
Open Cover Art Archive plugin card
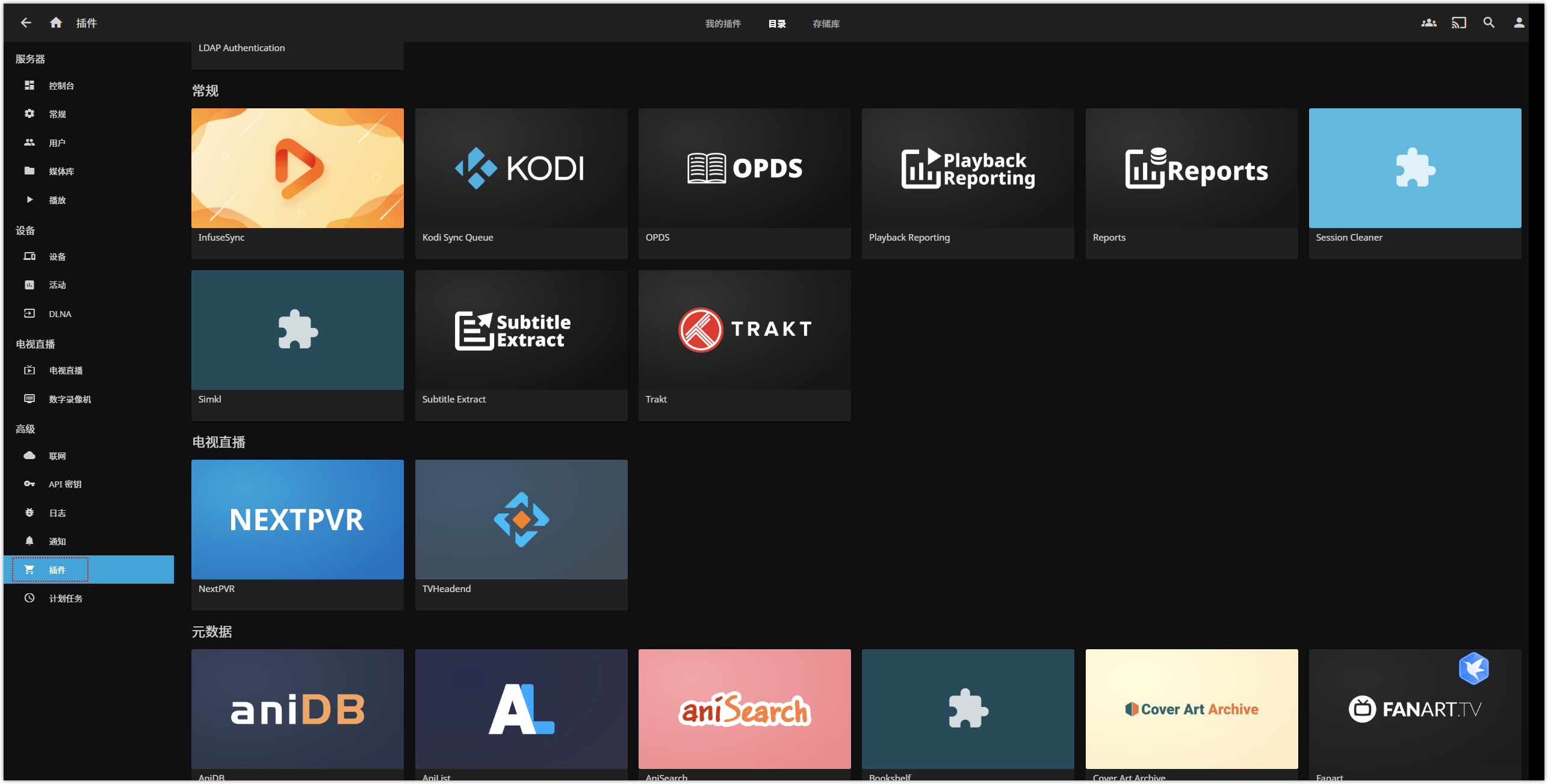coord(1192,715)
